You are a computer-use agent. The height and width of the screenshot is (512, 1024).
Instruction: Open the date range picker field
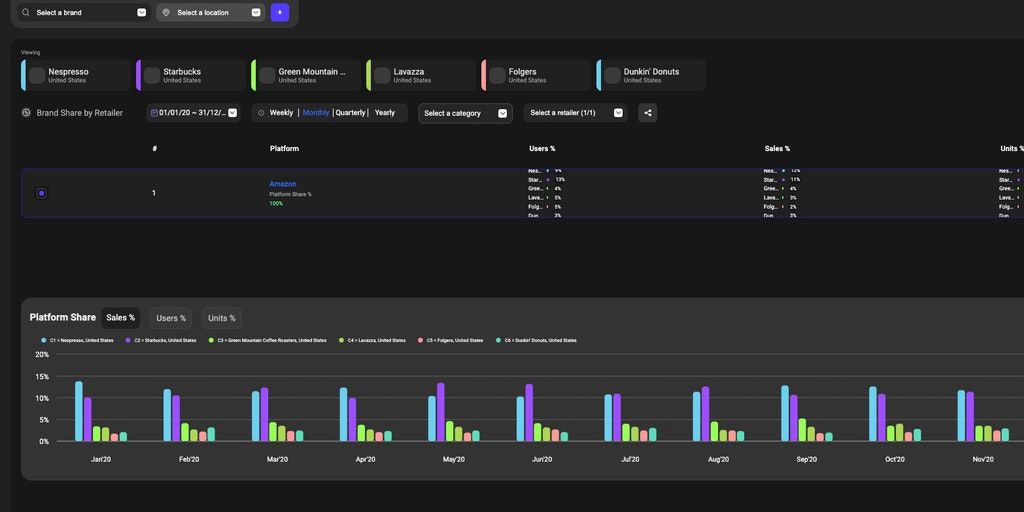193,113
